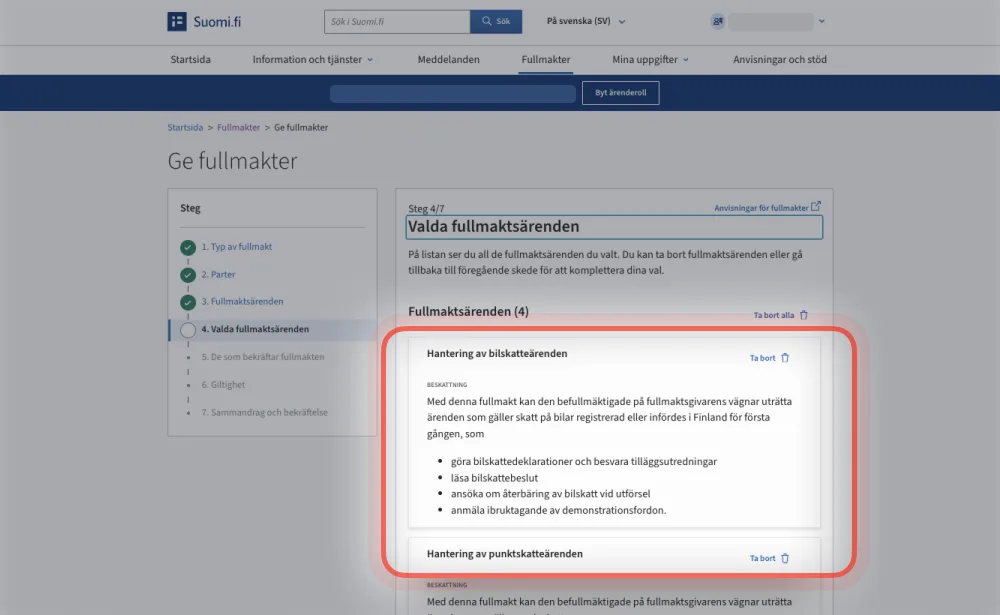The image size is (1000, 615).
Task: Expand Information och tjänster menu
Action: coord(312,59)
